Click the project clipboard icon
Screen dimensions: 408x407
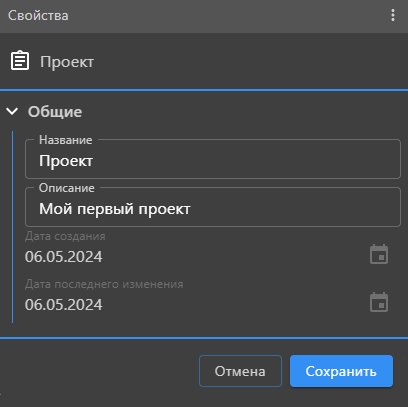20,61
